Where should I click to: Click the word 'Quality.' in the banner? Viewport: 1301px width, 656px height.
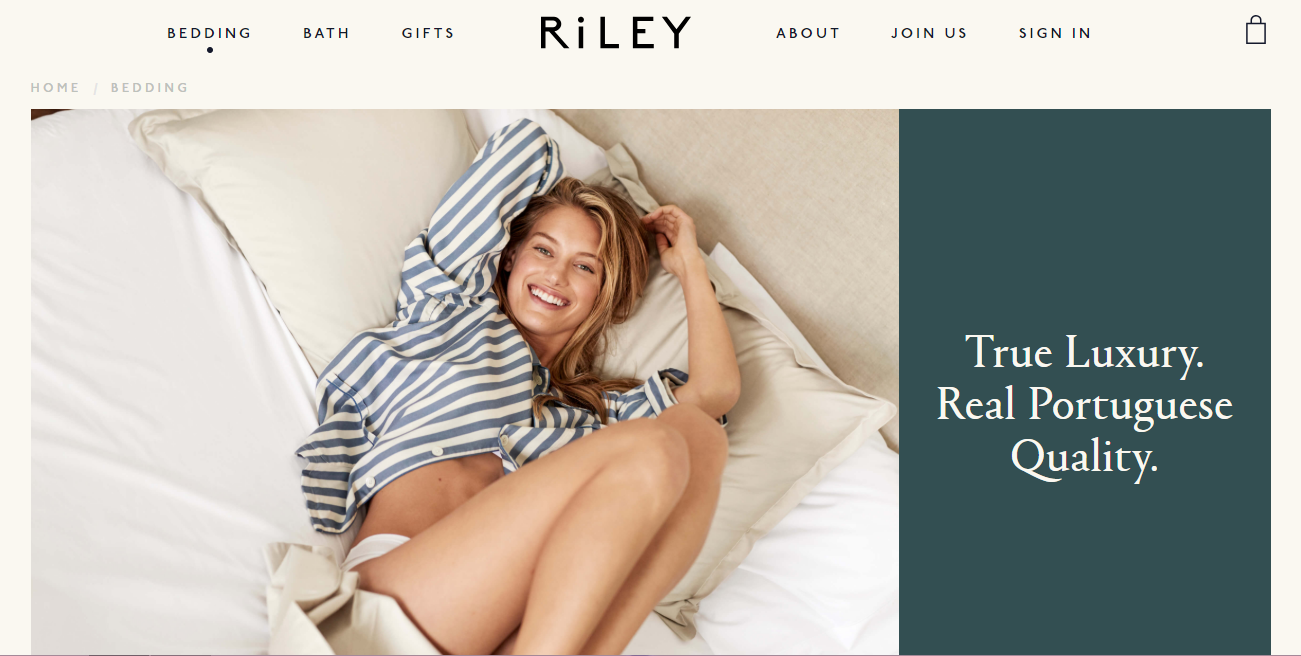point(1084,458)
